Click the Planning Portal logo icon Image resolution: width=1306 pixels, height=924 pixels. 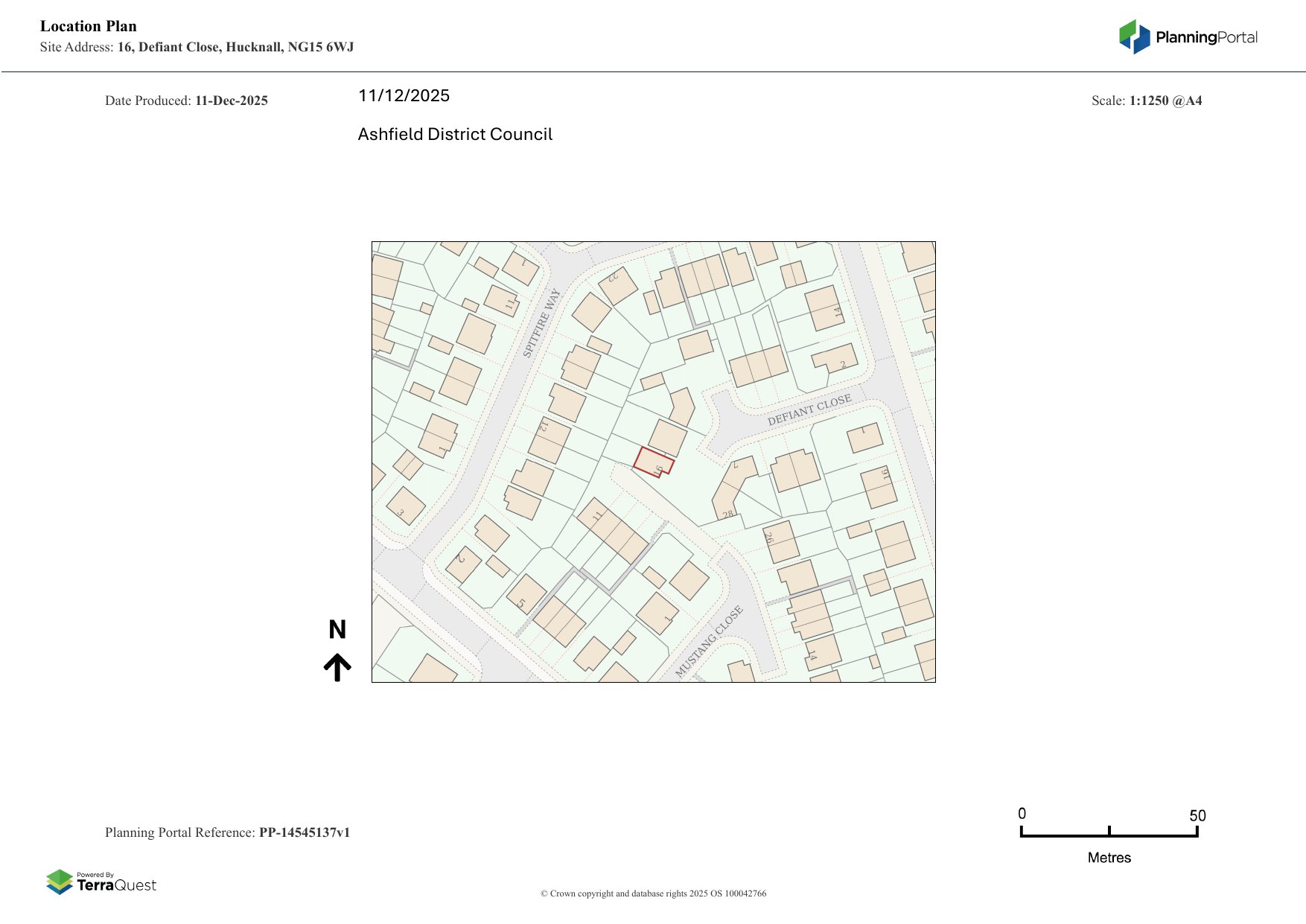(1134, 37)
